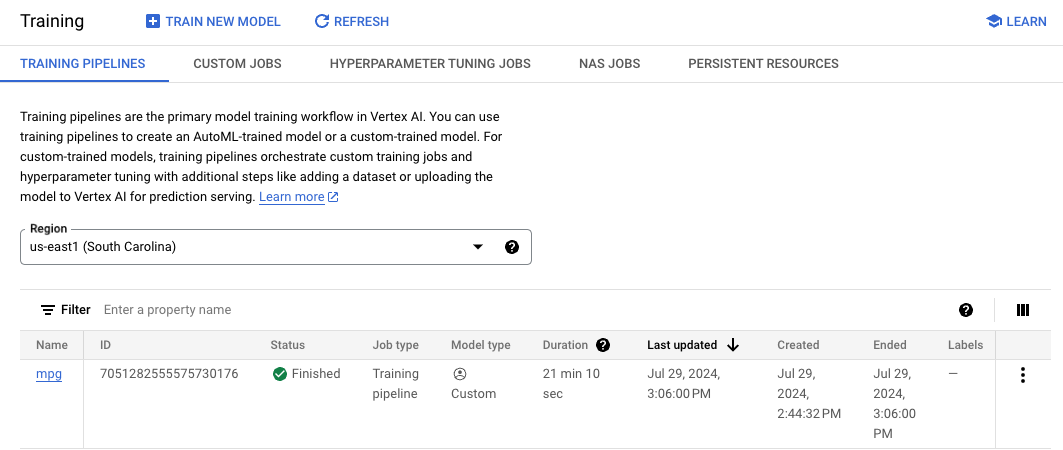Click the TRAIN NEW MODEL button

click(x=214, y=22)
